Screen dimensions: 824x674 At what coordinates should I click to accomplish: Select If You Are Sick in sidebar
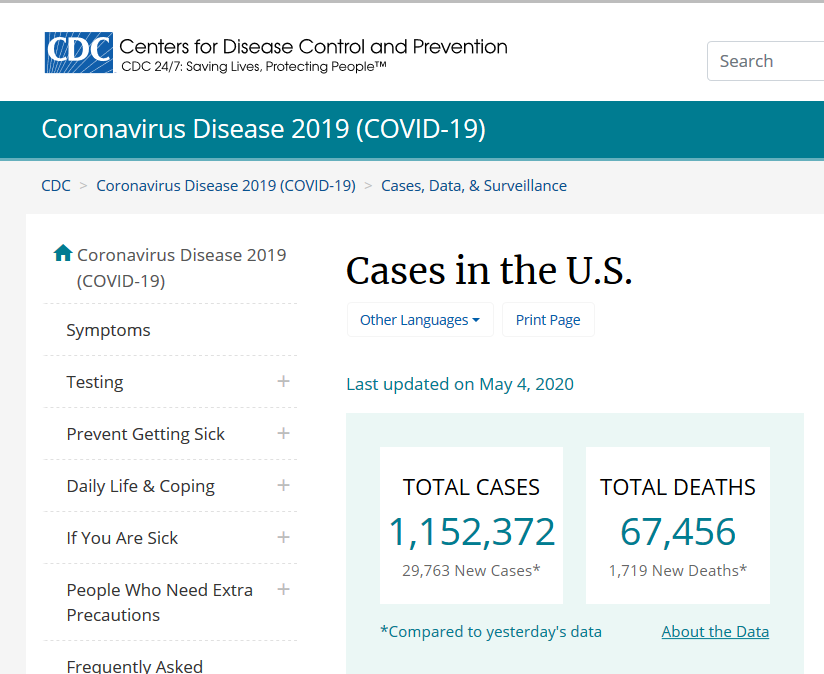pos(122,538)
